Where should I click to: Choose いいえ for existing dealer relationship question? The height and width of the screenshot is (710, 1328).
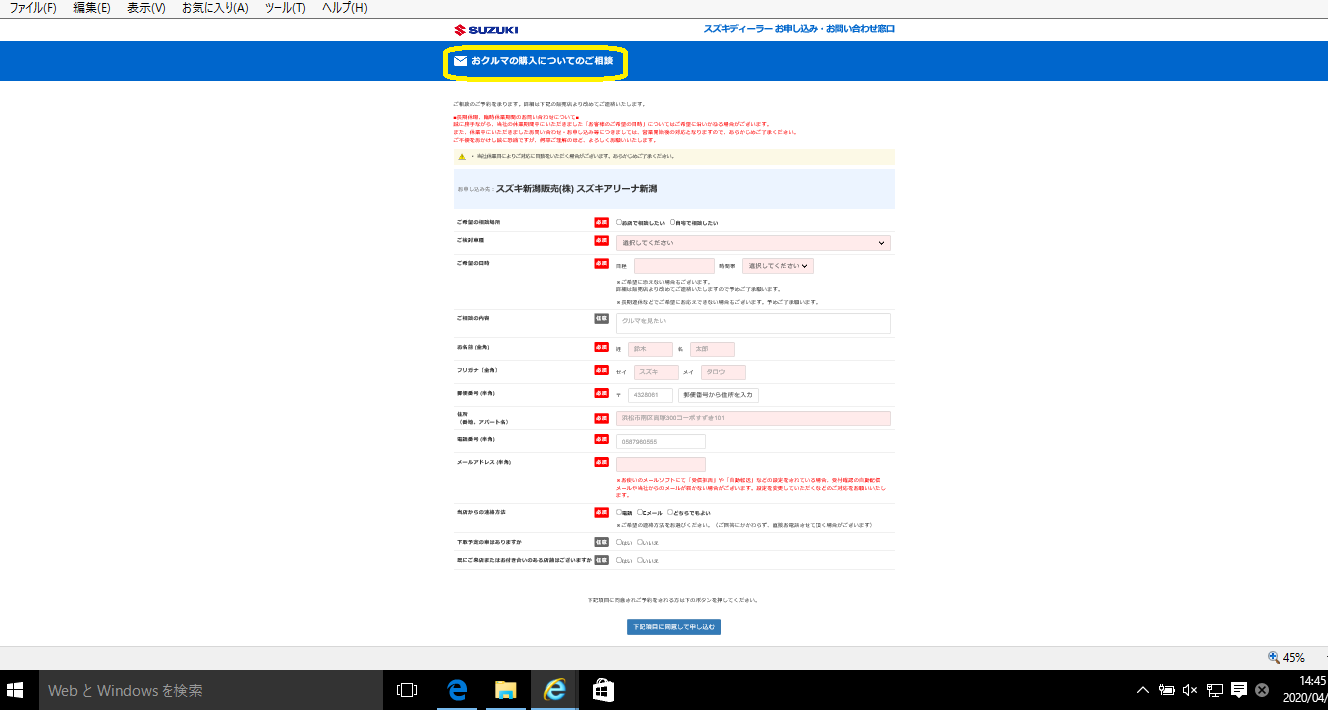click(x=640, y=560)
